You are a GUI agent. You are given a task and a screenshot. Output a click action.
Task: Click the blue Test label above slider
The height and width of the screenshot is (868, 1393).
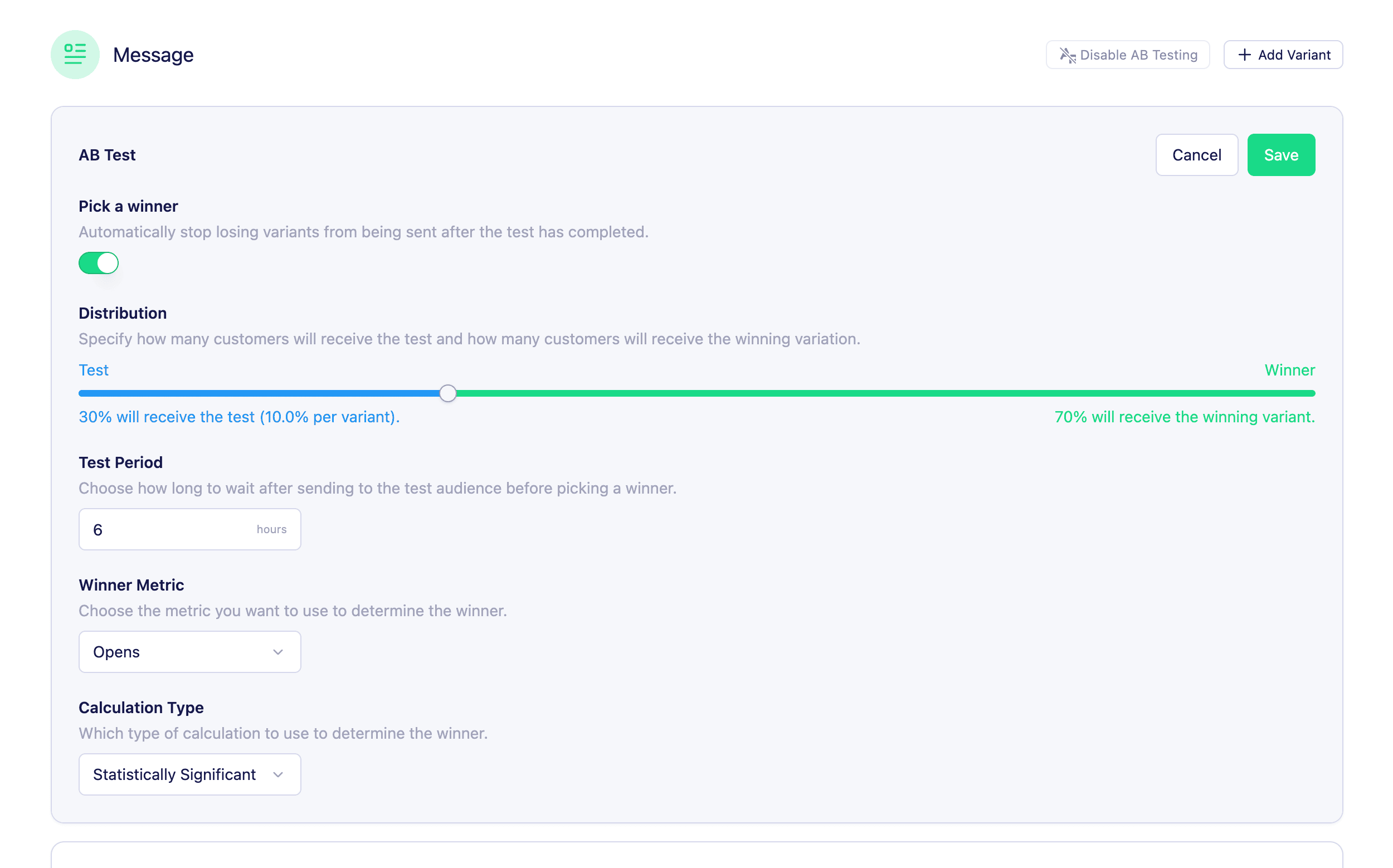pyautogui.click(x=94, y=370)
